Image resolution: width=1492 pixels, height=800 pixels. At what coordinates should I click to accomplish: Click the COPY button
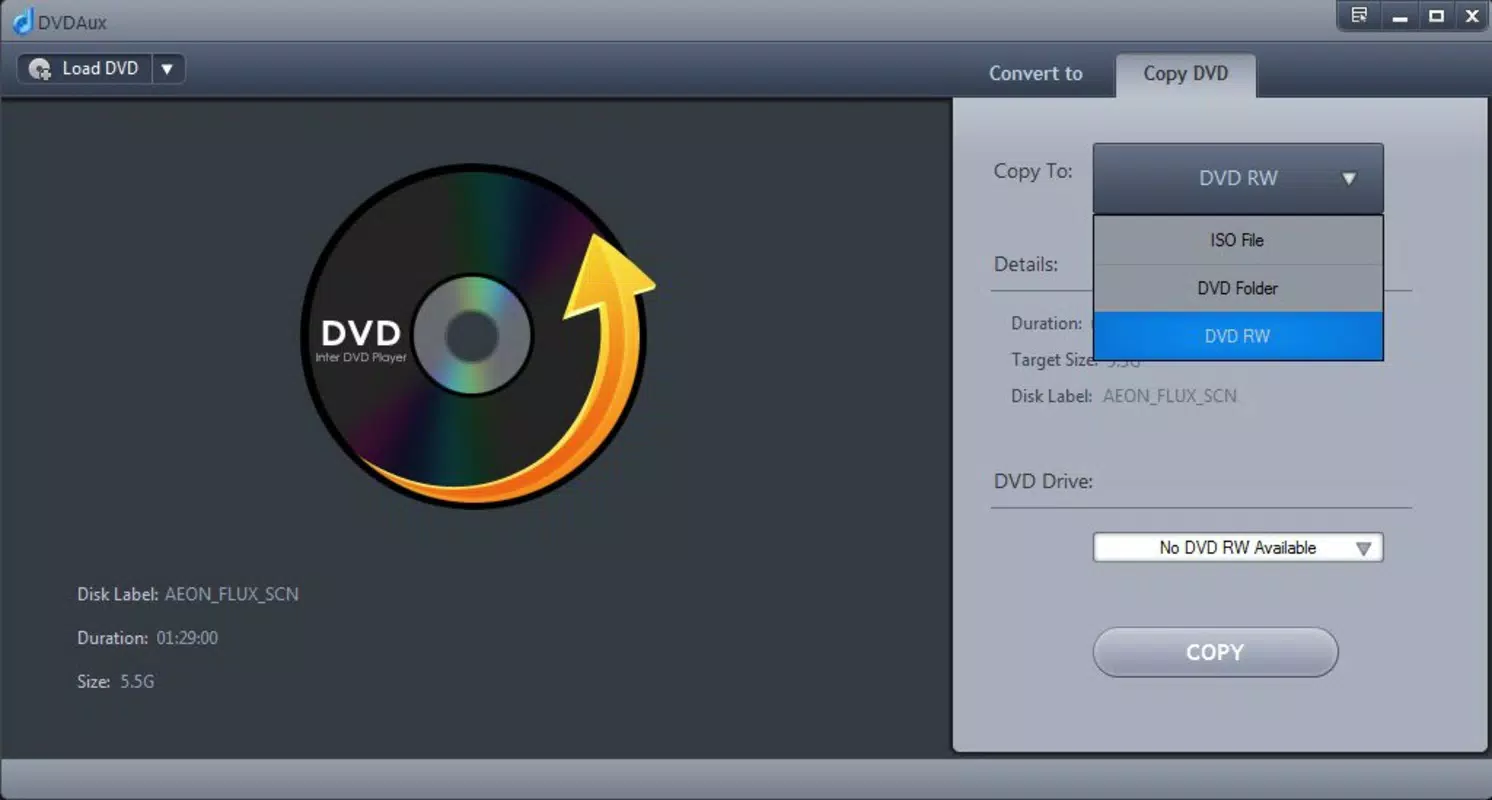[1215, 652]
